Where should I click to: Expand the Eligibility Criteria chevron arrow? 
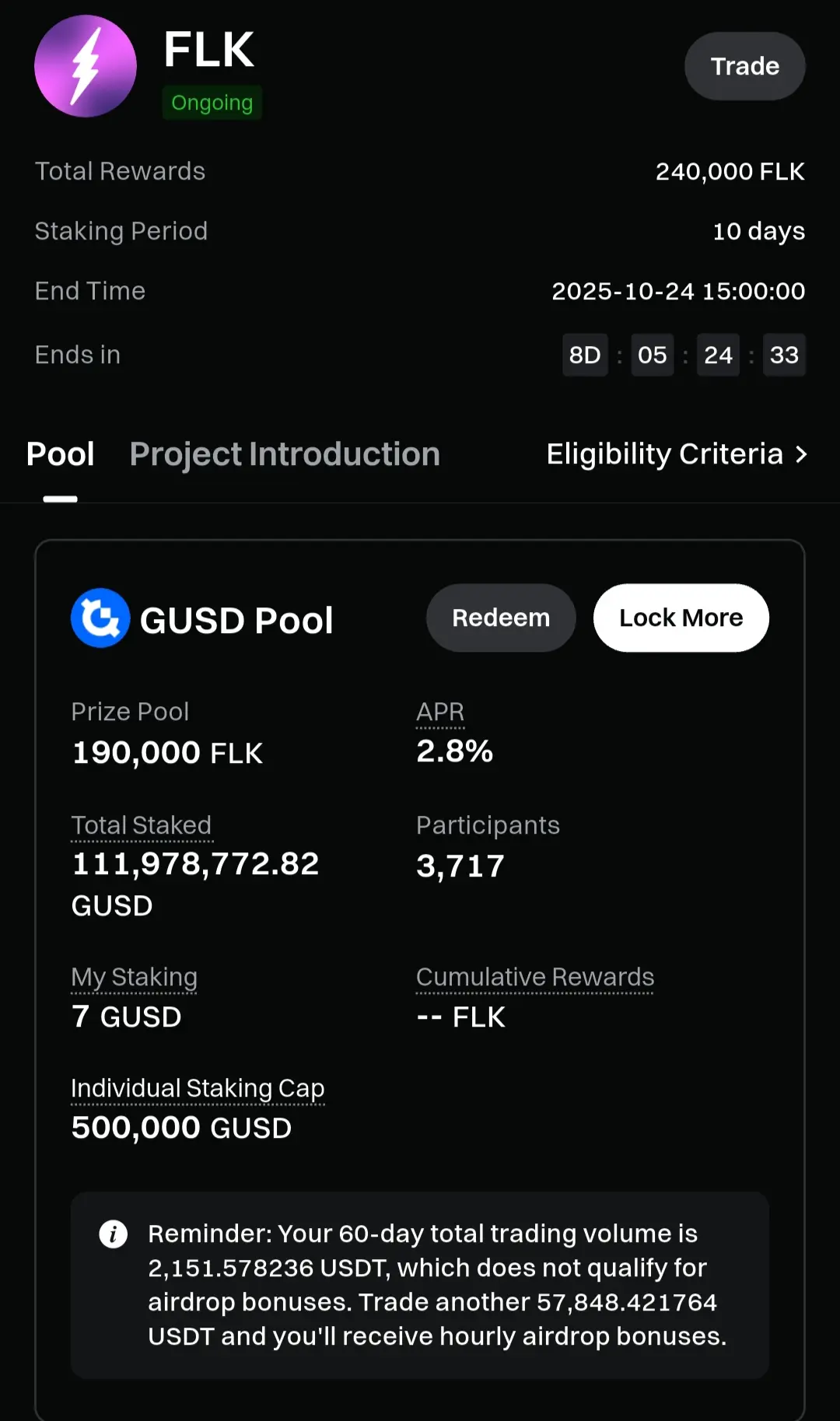click(801, 454)
